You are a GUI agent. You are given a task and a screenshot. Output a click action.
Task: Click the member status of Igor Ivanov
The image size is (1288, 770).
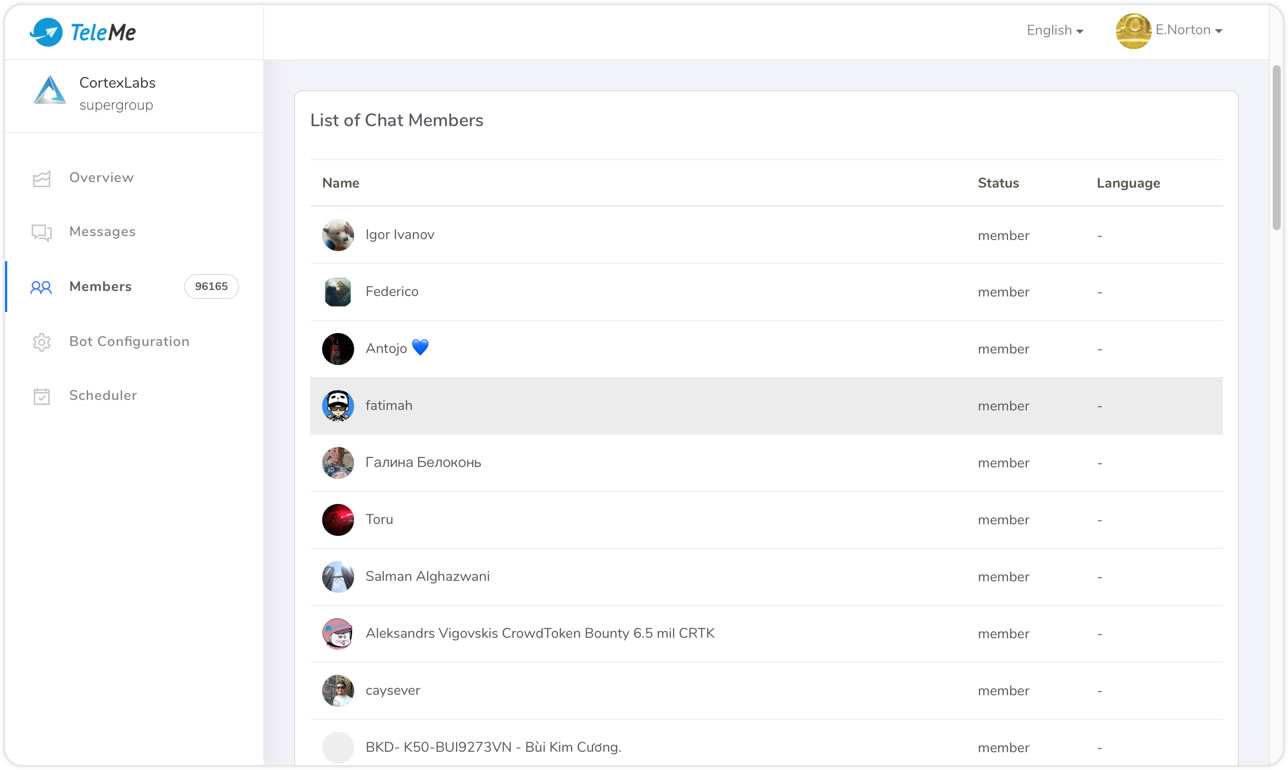point(1003,236)
